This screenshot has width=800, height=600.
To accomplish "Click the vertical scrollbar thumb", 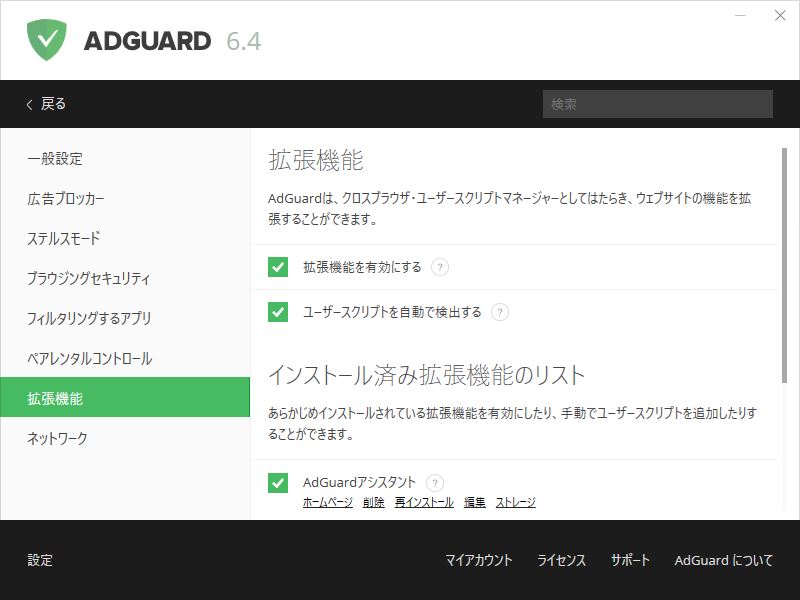I will click(784, 265).
